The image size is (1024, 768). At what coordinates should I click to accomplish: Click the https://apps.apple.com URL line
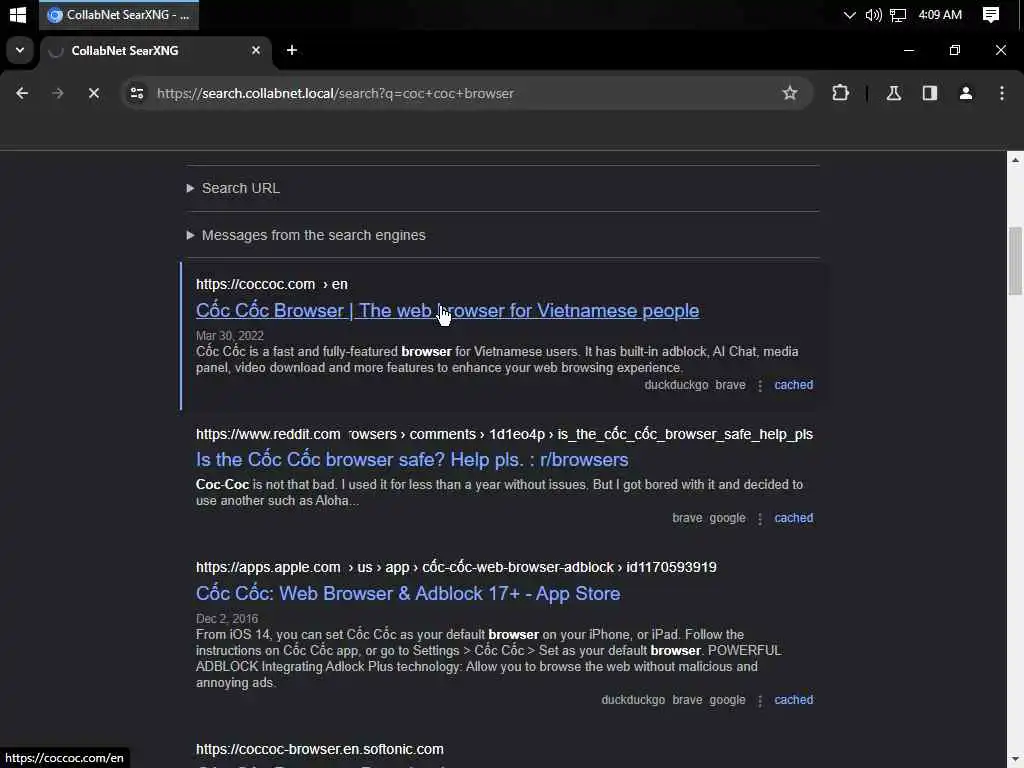456,567
